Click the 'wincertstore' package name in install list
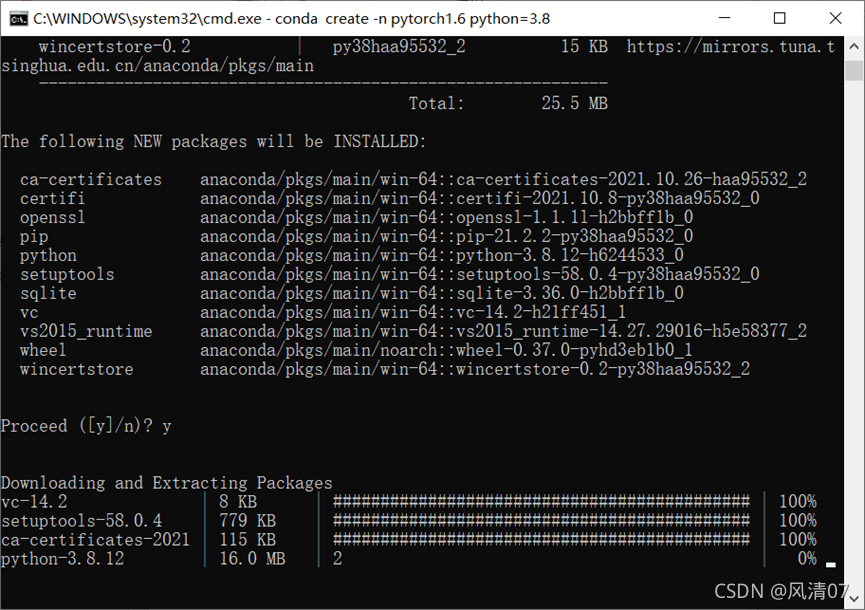865x610 pixels. (77, 369)
